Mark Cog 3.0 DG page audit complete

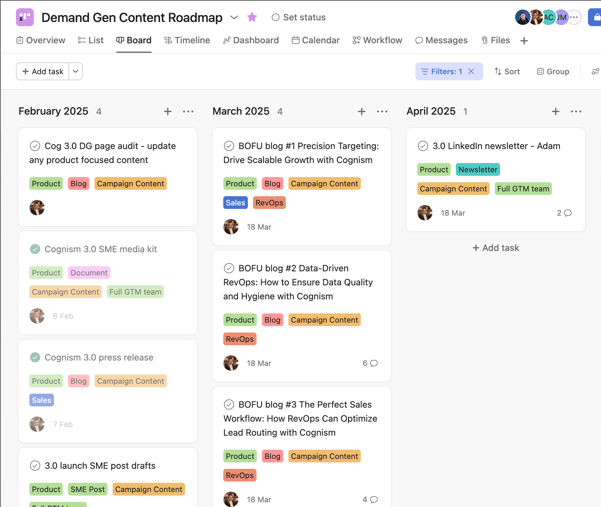point(35,146)
